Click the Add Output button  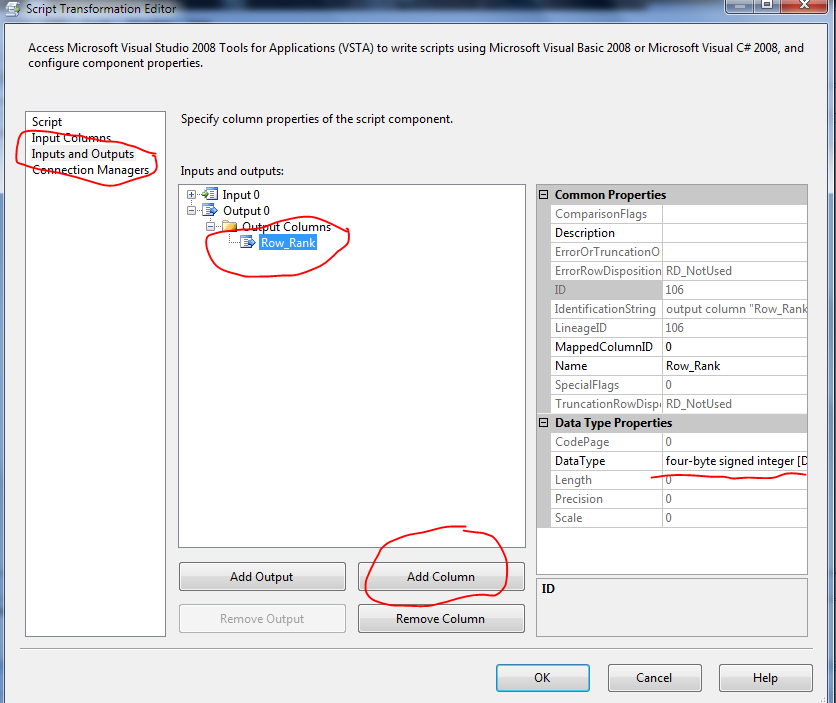coord(262,576)
